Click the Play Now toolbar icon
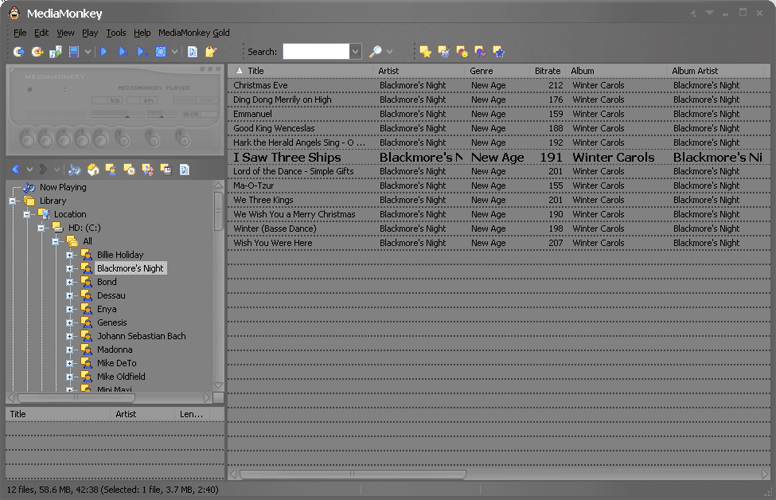The width and height of the screenshot is (776, 500). tap(103, 51)
